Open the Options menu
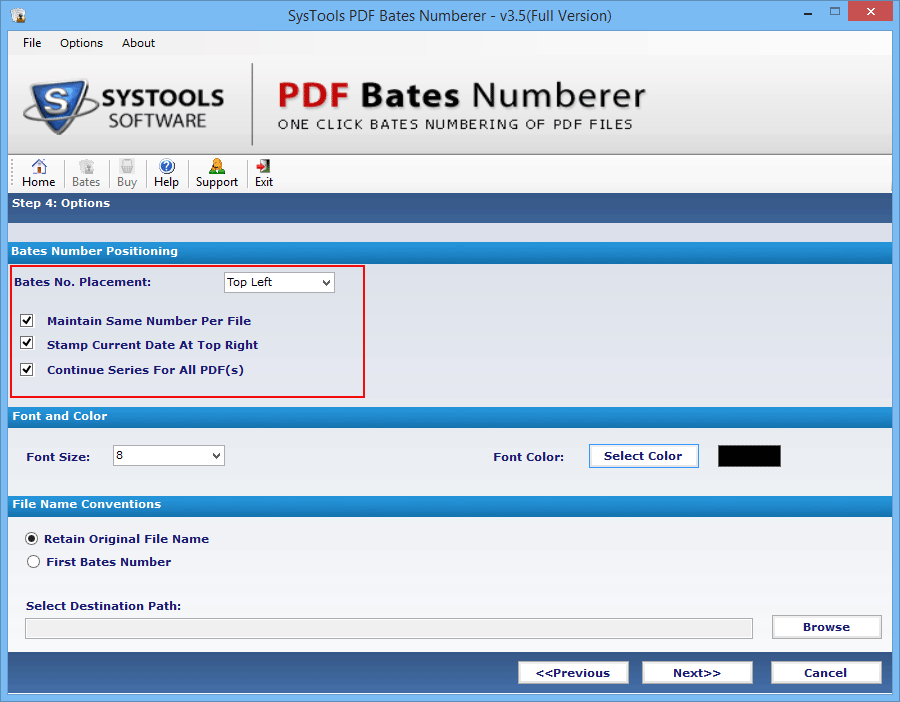This screenshot has width=900, height=702. pos(81,43)
